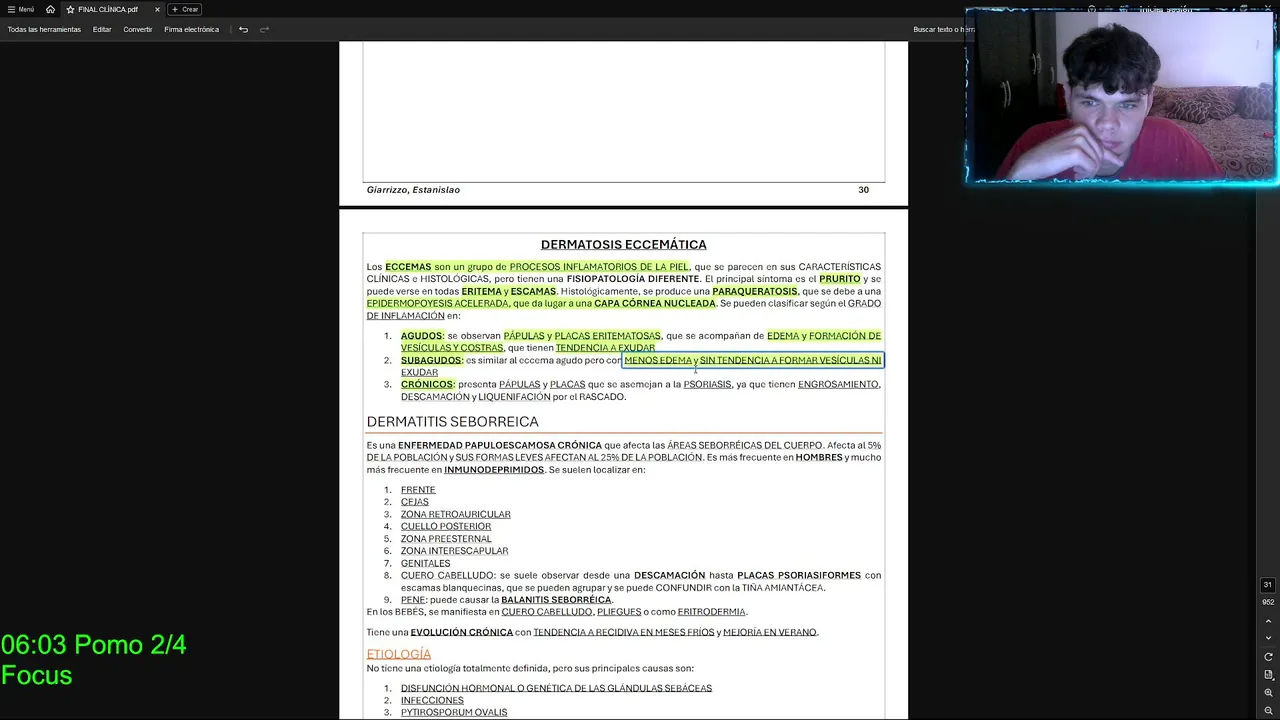The image size is (1280, 720).
Task: Click the undo arrow
Action: click(243, 29)
